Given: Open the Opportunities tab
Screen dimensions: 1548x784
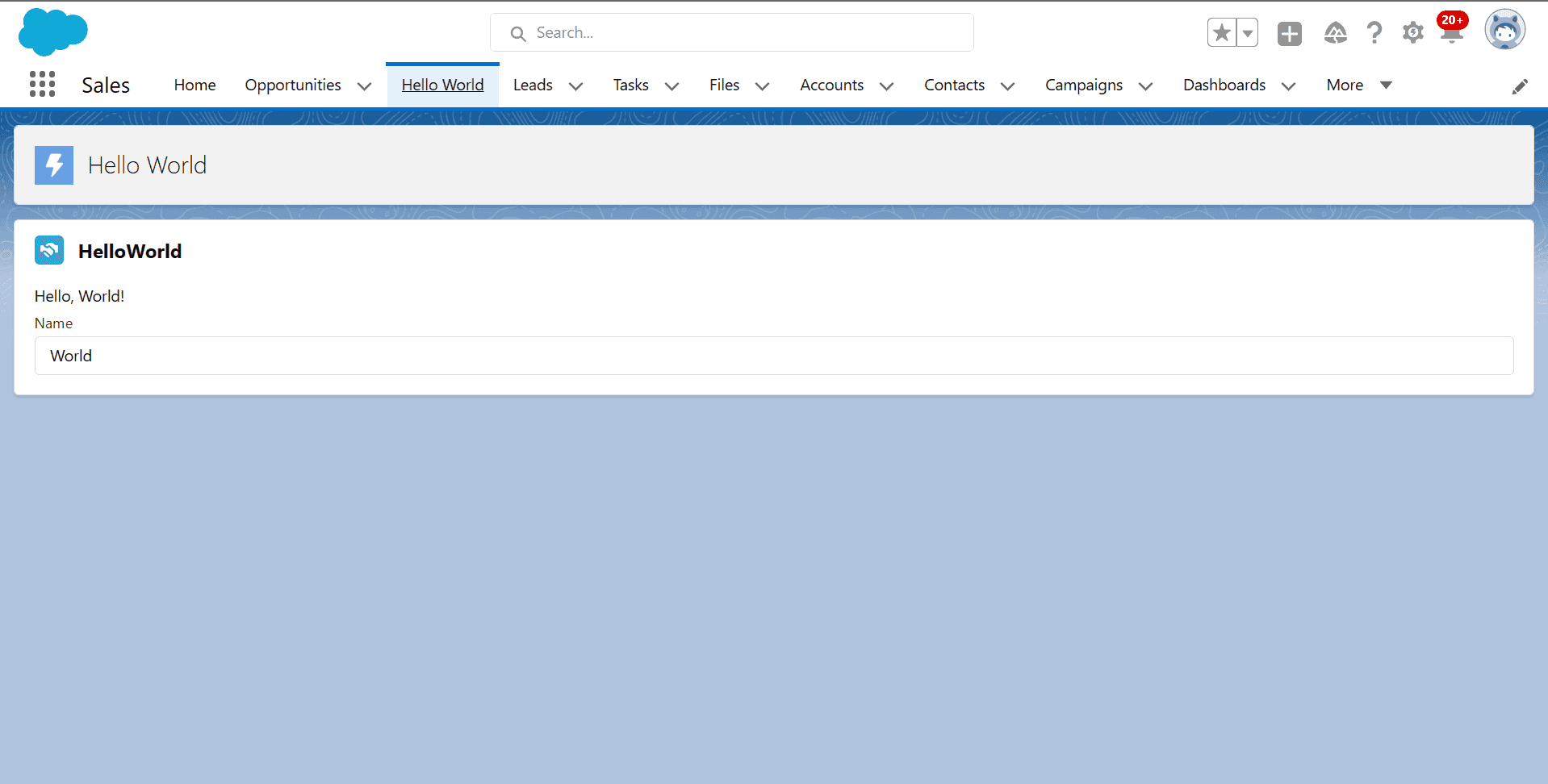Looking at the screenshot, I should coord(293,85).
